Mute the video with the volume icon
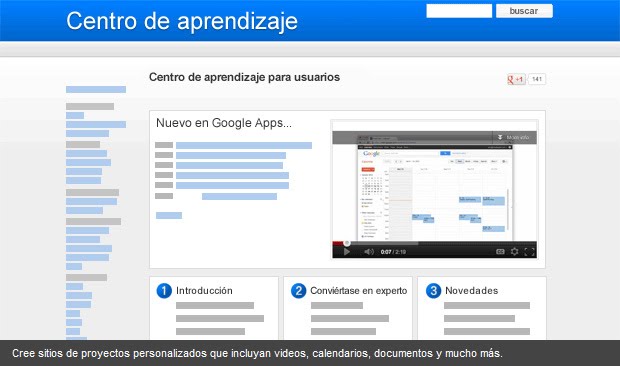Viewport: 620px width, 366px height. coord(369,252)
